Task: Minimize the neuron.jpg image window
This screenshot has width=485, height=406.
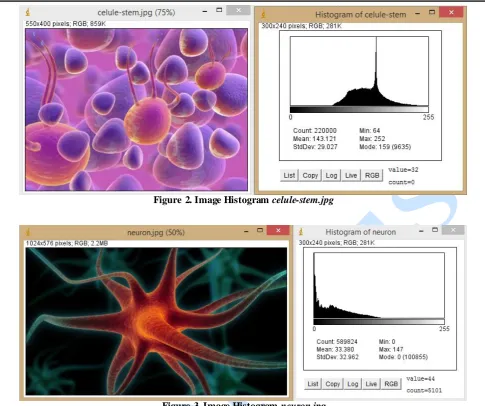Action: (x=246, y=231)
